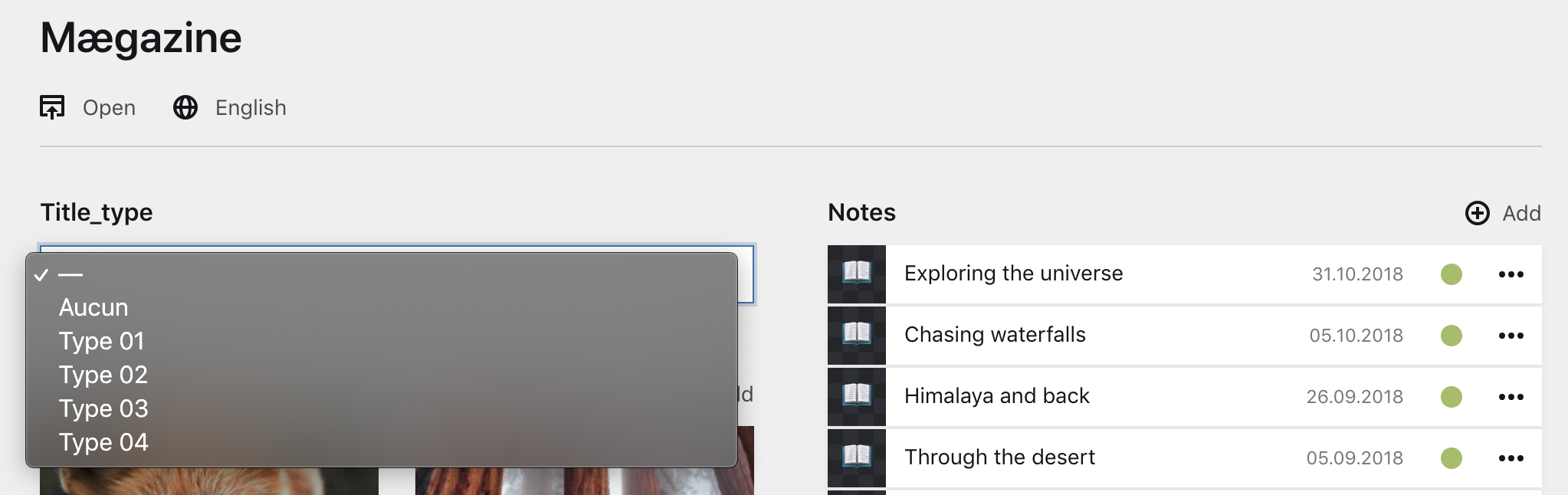Toggle the status dot for Exploring the universe
This screenshot has width=1568, height=495.
(x=1451, y=274)
